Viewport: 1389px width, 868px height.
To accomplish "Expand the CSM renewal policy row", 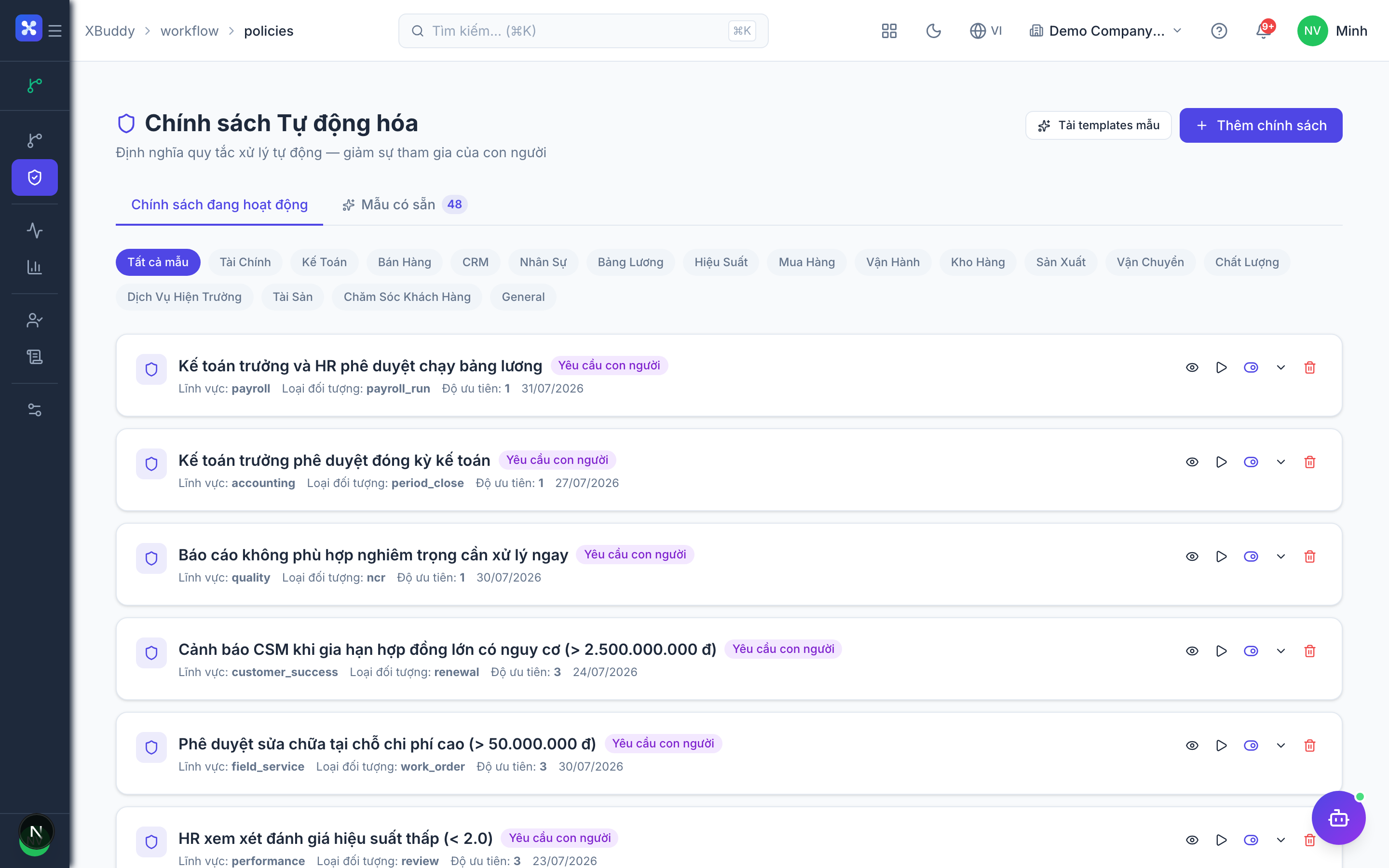I will pyautogui.click(x=1280, y=651).
